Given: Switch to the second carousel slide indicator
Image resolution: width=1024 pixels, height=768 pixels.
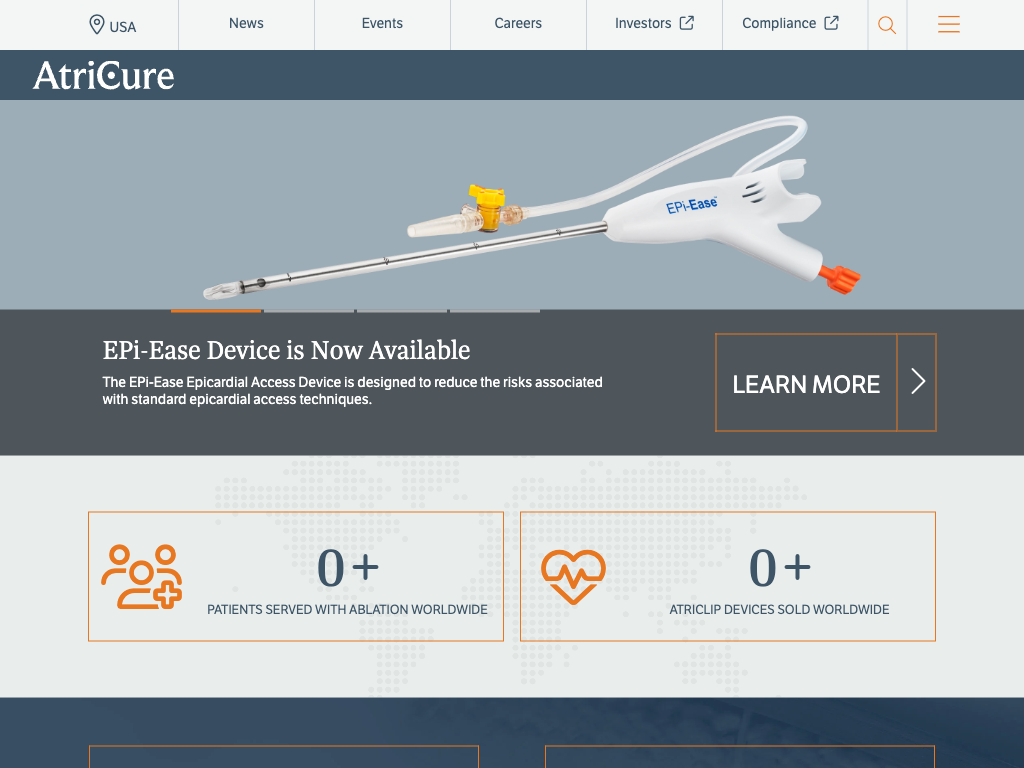Looking at the screenshot, I should [309, 311].
